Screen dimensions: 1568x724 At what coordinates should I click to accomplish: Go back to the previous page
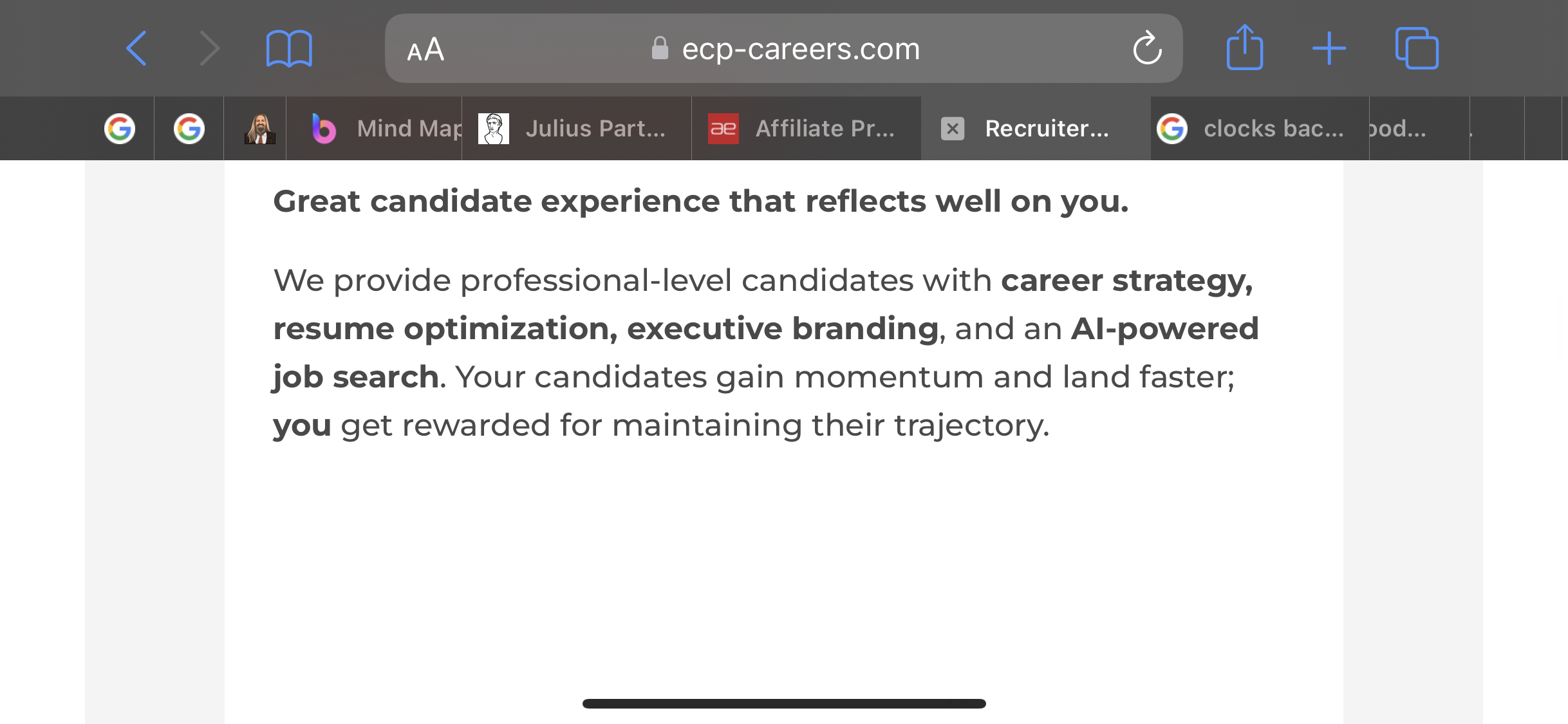tap(136, 48)
